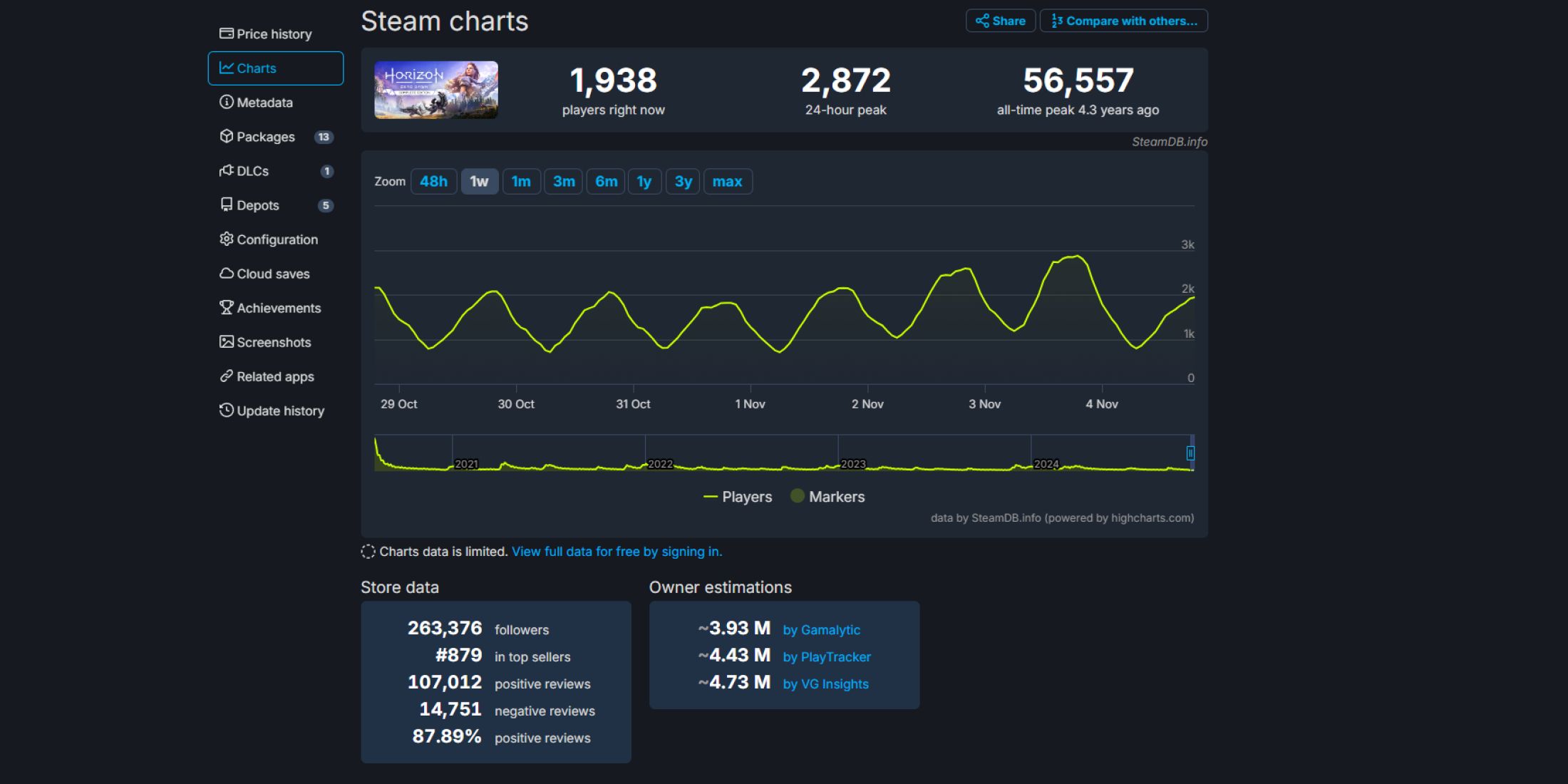Click the Packages count badge 13
The height and width of the screenshot is (784, 1568).
pos(324,137)
